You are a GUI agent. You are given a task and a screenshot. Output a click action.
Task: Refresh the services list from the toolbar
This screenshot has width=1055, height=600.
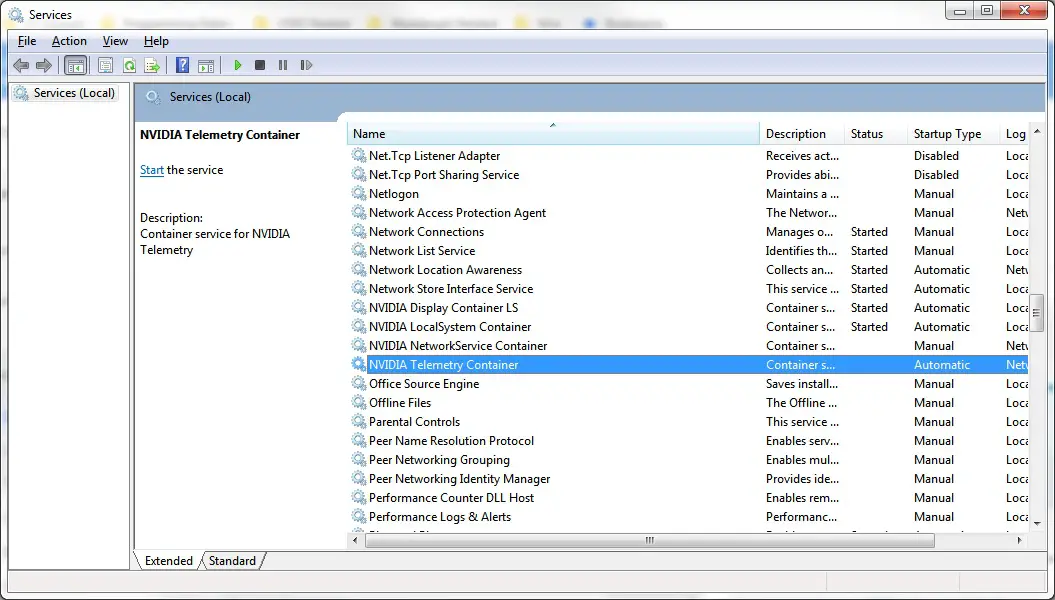(129, 65)
